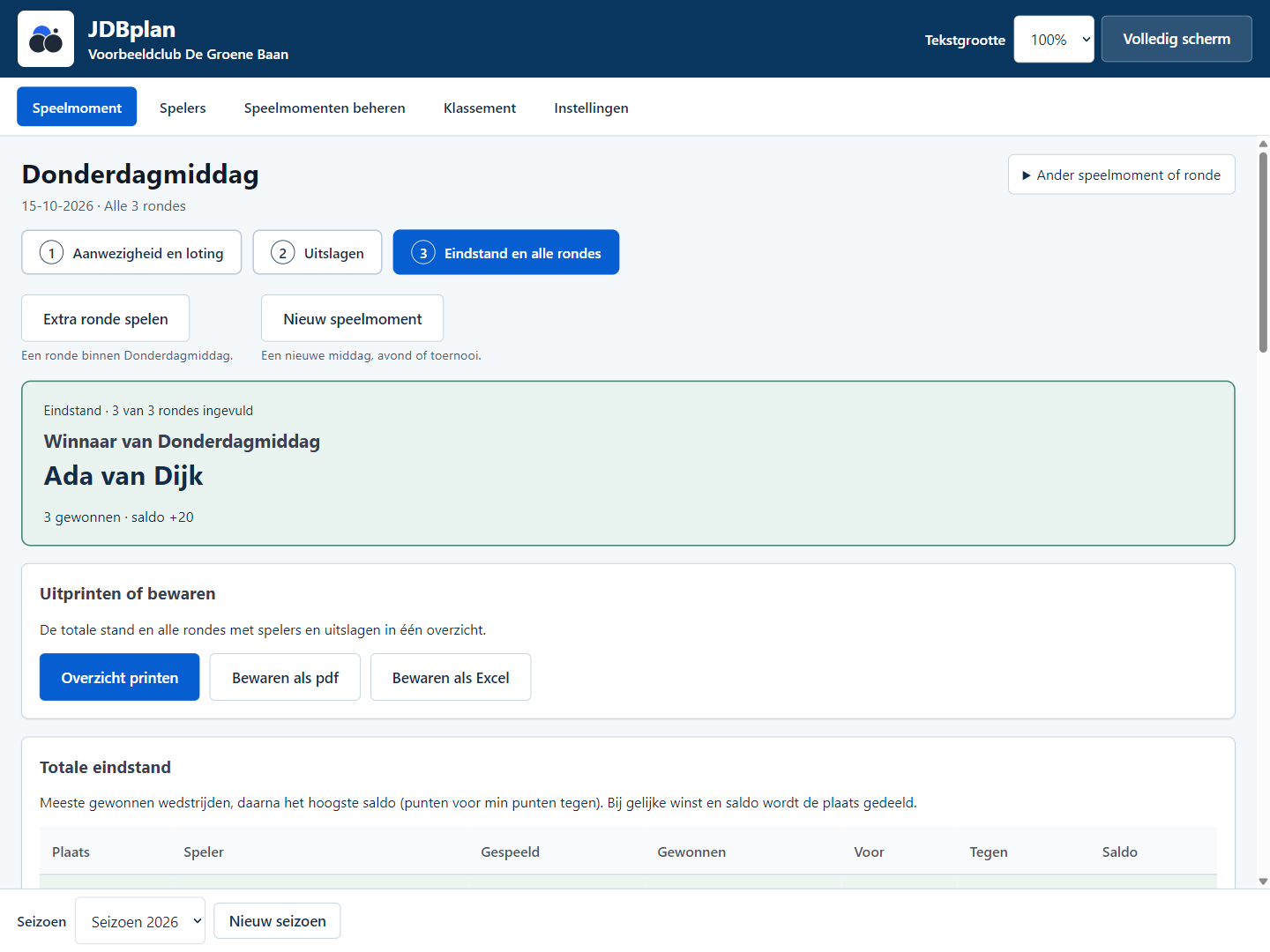Click the Totale eindstand heading
The height and width of the screenshot is (952, 1270).
(105, 767)
